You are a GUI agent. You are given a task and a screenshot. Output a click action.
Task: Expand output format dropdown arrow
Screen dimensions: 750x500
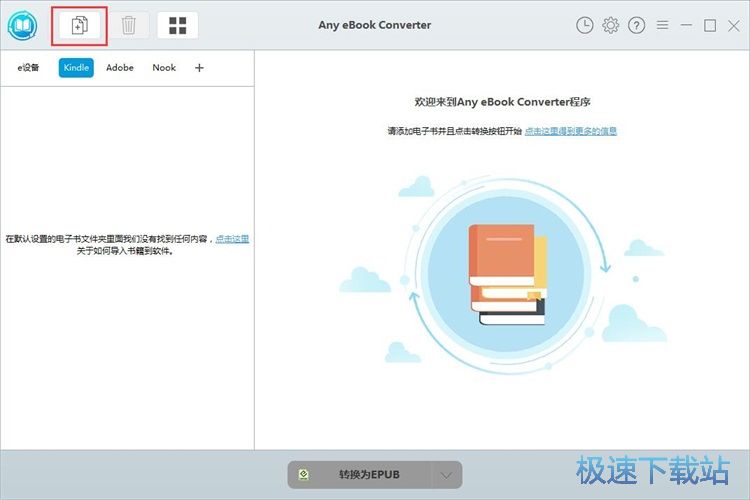[446, 475]
